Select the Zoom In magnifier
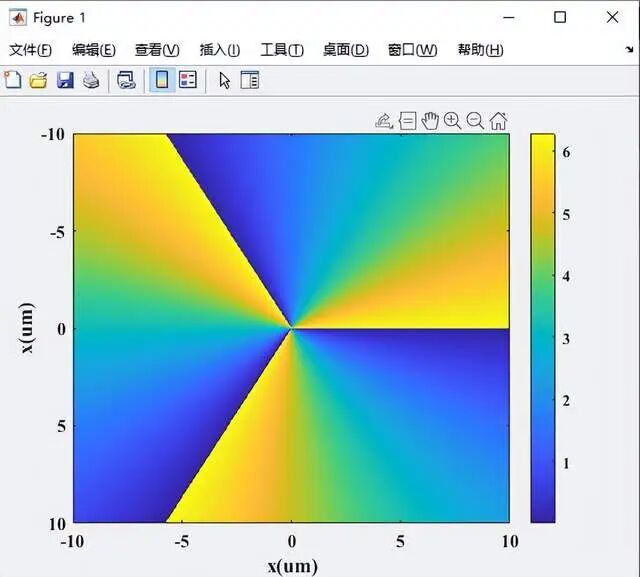Image resolution: width=640 pixels, height=577 pixels. 453,121
